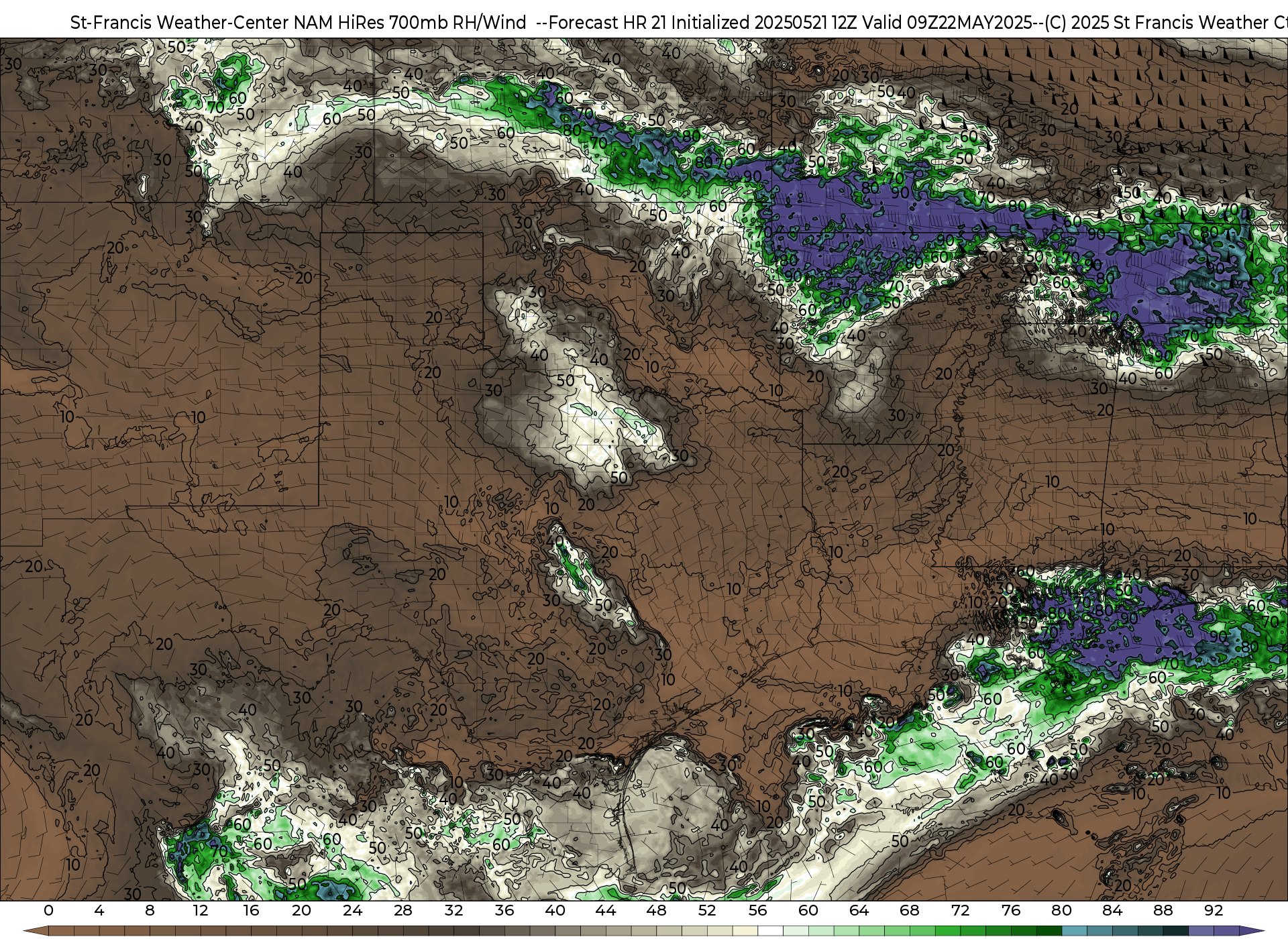This screenshot has width=1288, height=939.
Task: Click the '0' label on the color scale
Action: pyautogui.click(x=48, y=910)
